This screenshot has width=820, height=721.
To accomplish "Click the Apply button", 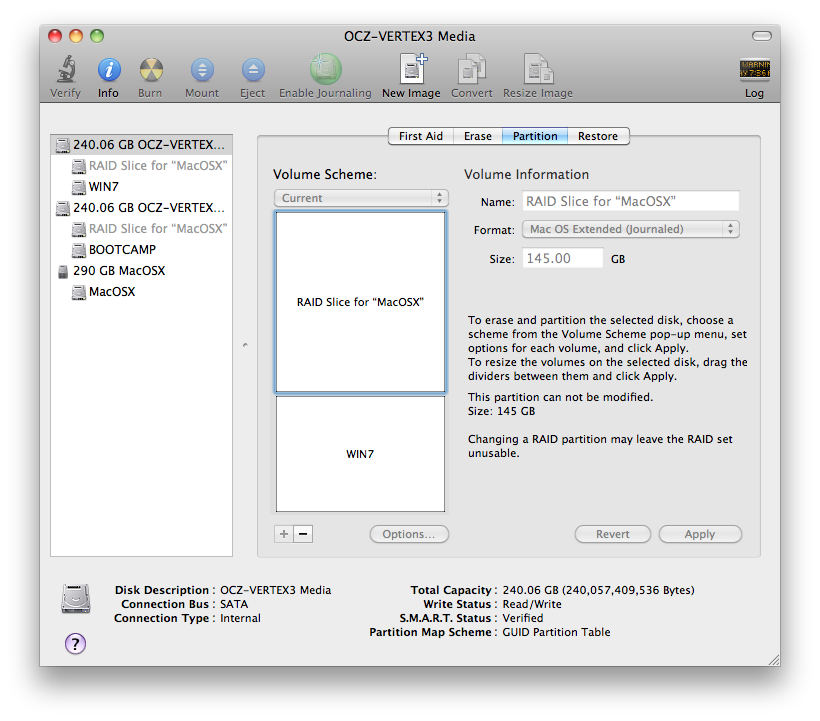I will point(700,534).
